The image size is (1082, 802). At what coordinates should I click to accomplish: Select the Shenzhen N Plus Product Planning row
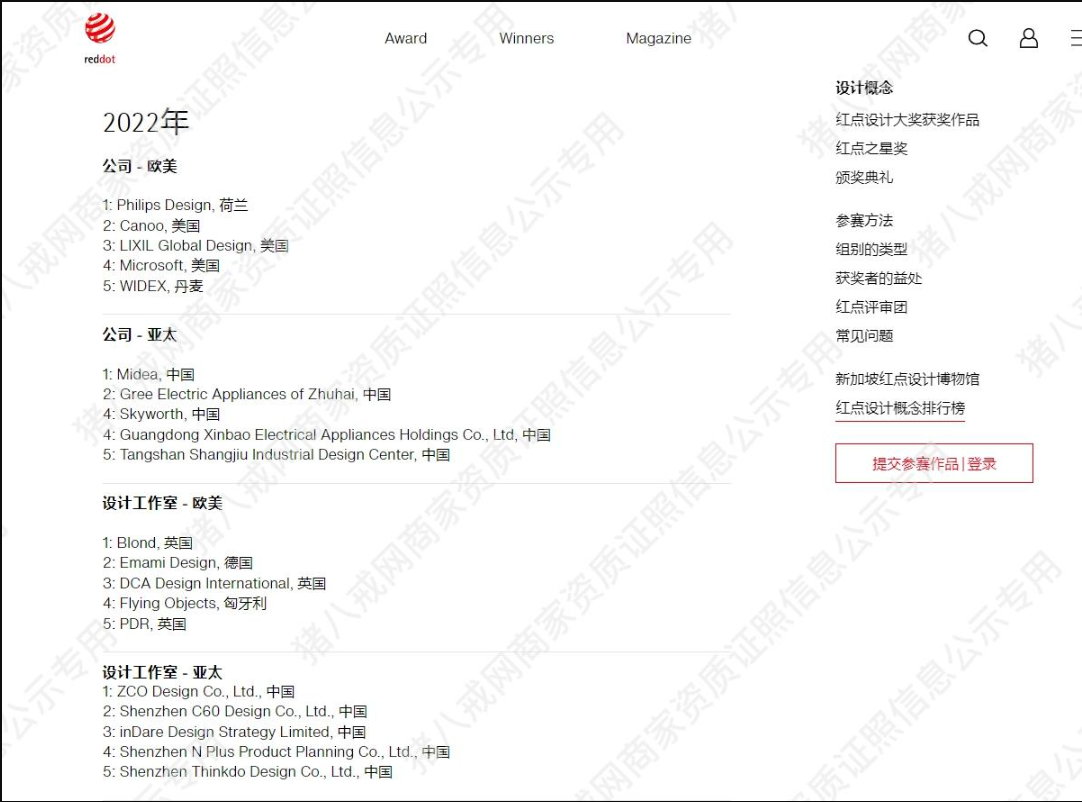pyautogui.click(x=276, y=752)
